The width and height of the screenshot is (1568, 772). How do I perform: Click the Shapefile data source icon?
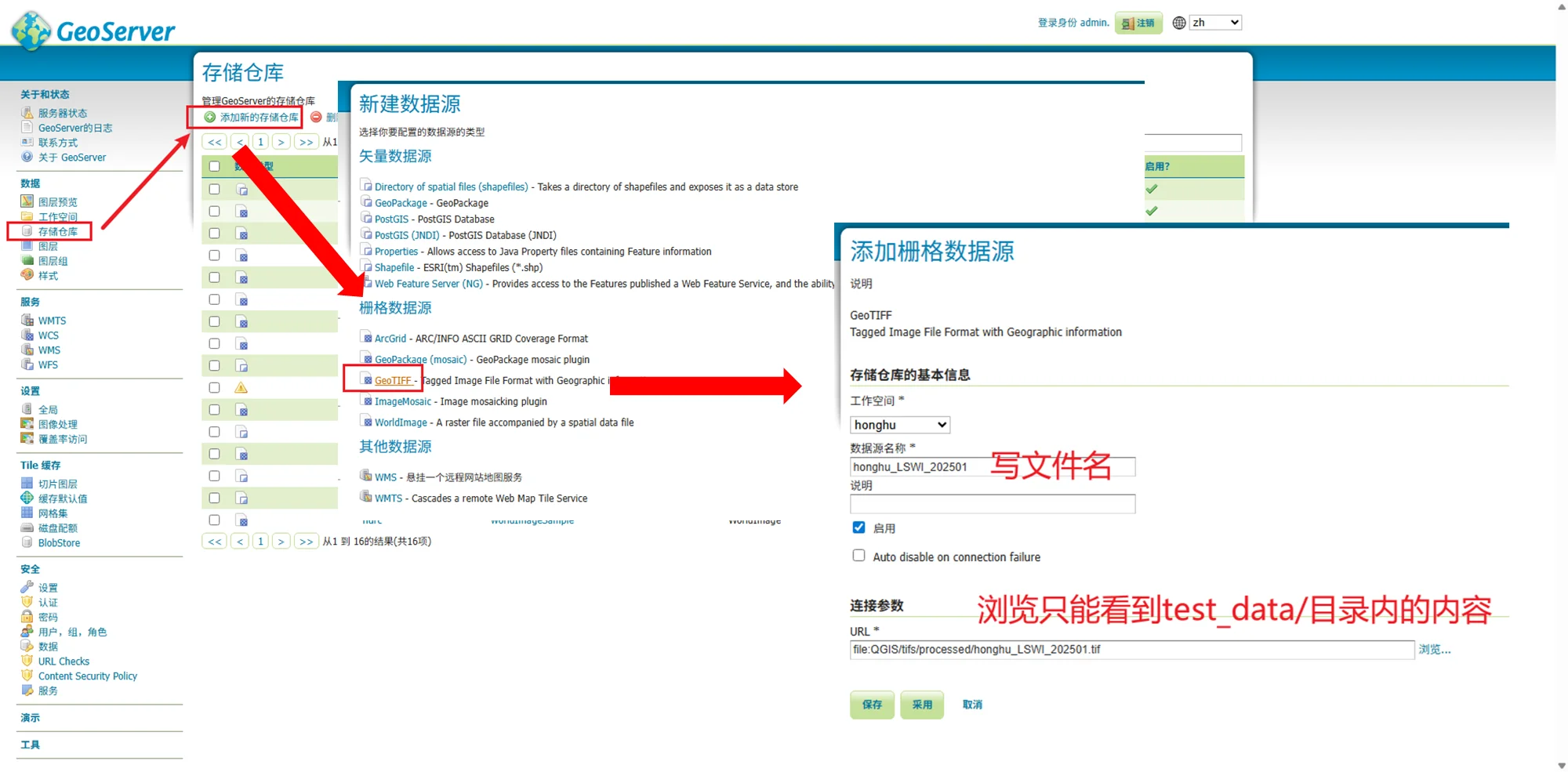[x=366, y=267]
